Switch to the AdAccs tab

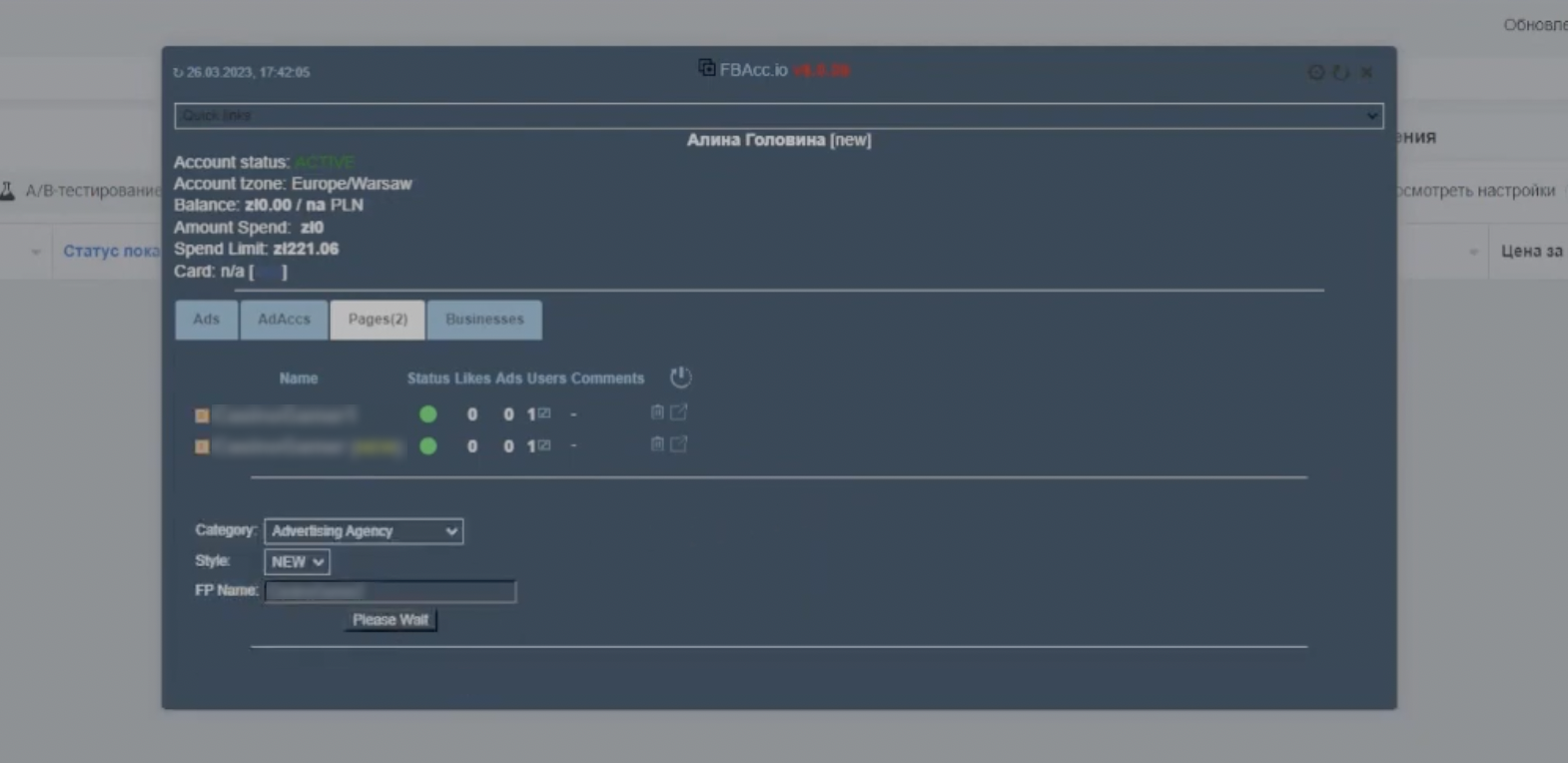284,320
